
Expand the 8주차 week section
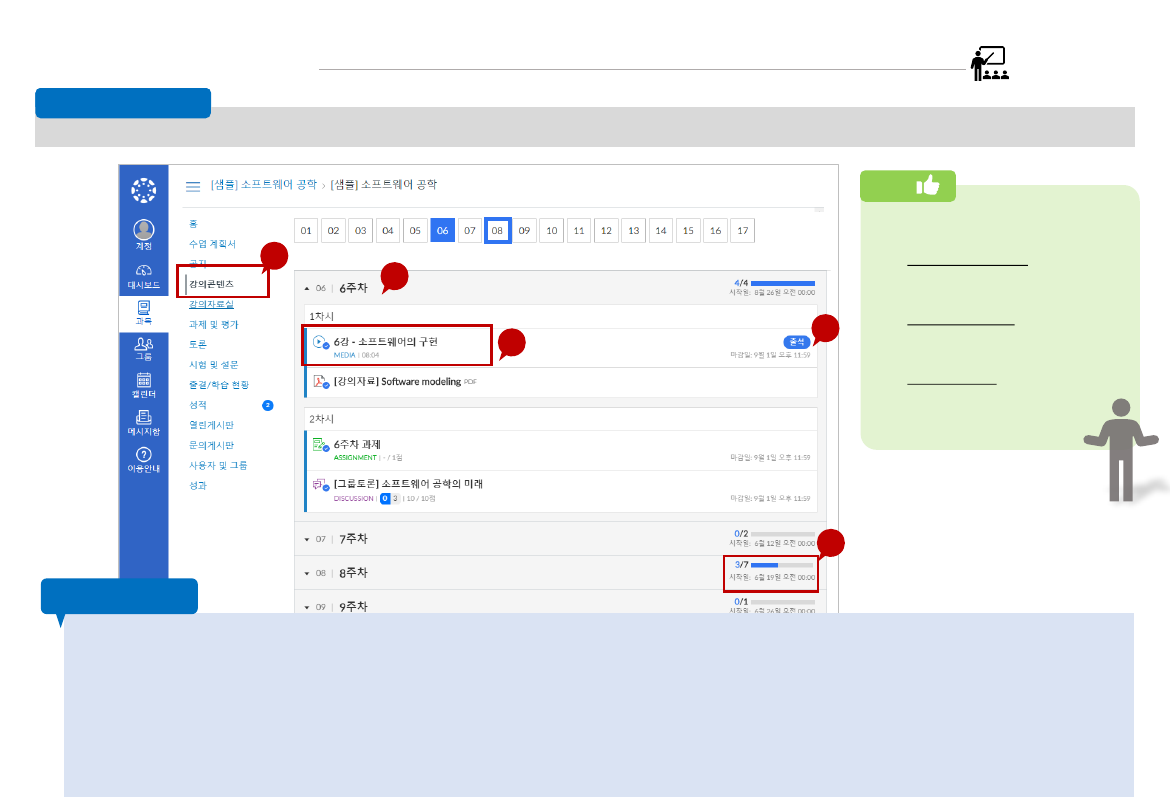pyautogui.click(x=309, y=572)
